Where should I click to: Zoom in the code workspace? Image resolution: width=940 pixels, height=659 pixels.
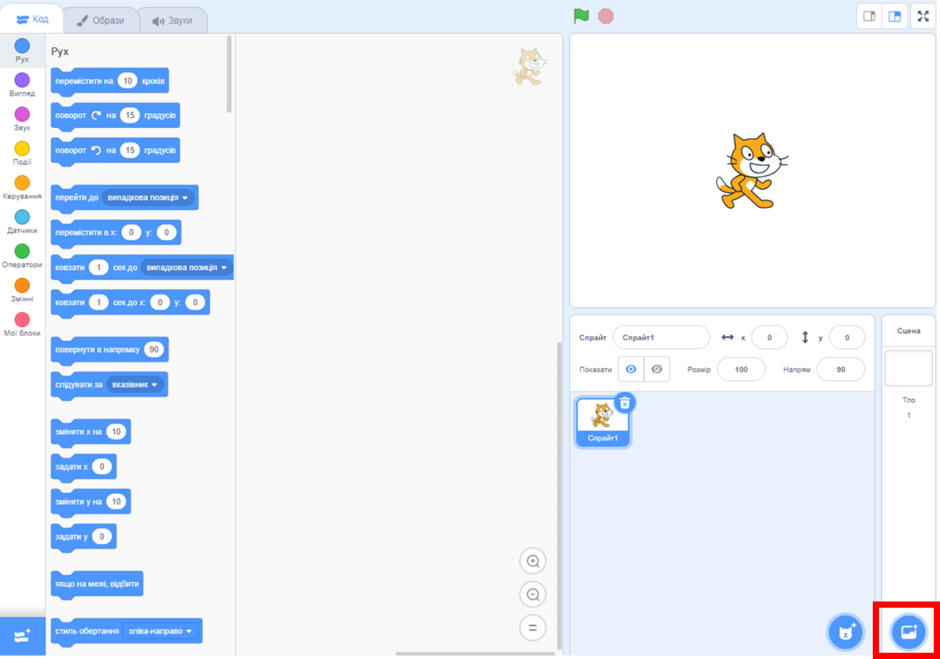tap(532, 561)
